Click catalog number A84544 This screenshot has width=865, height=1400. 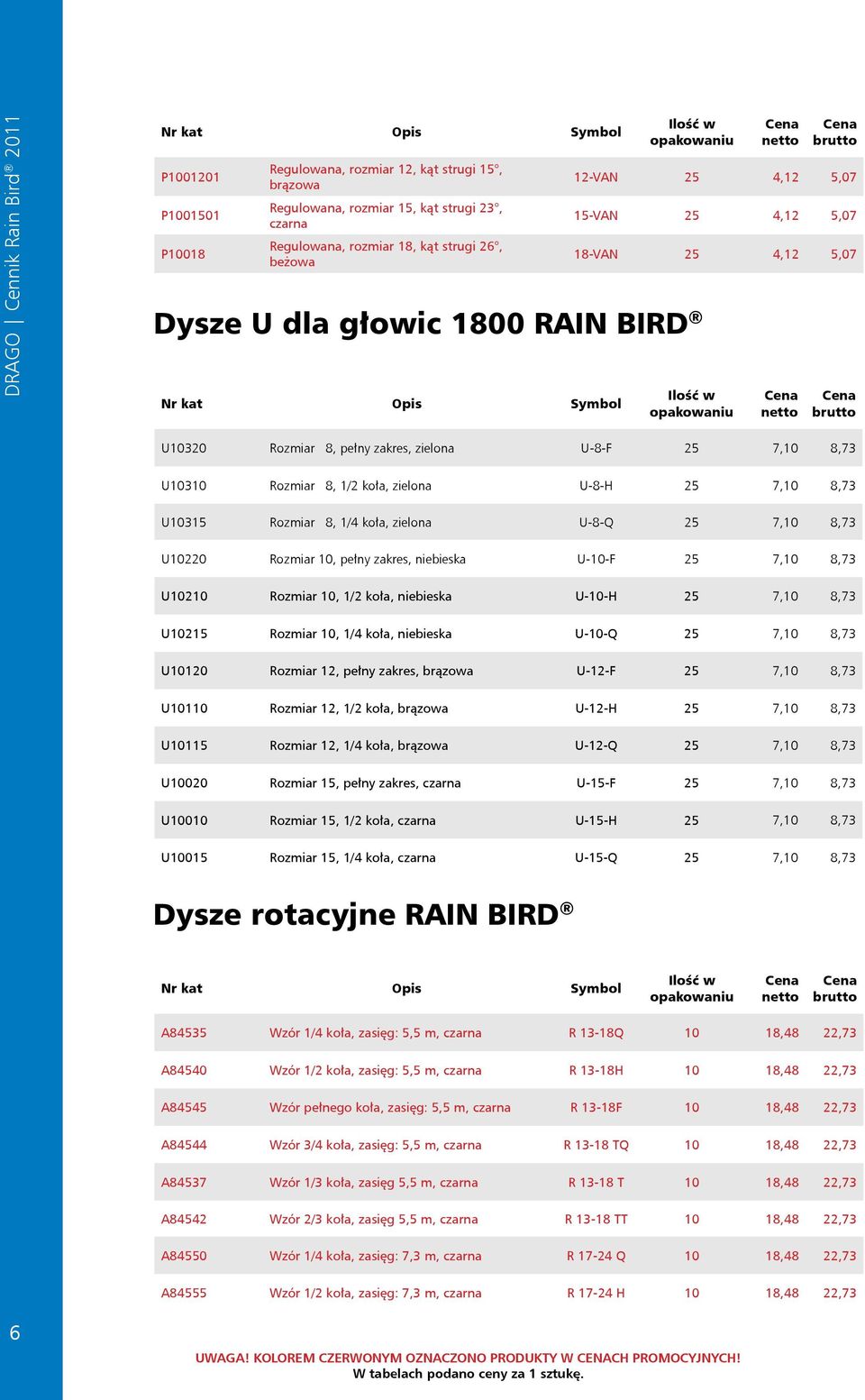(184, 1145)
